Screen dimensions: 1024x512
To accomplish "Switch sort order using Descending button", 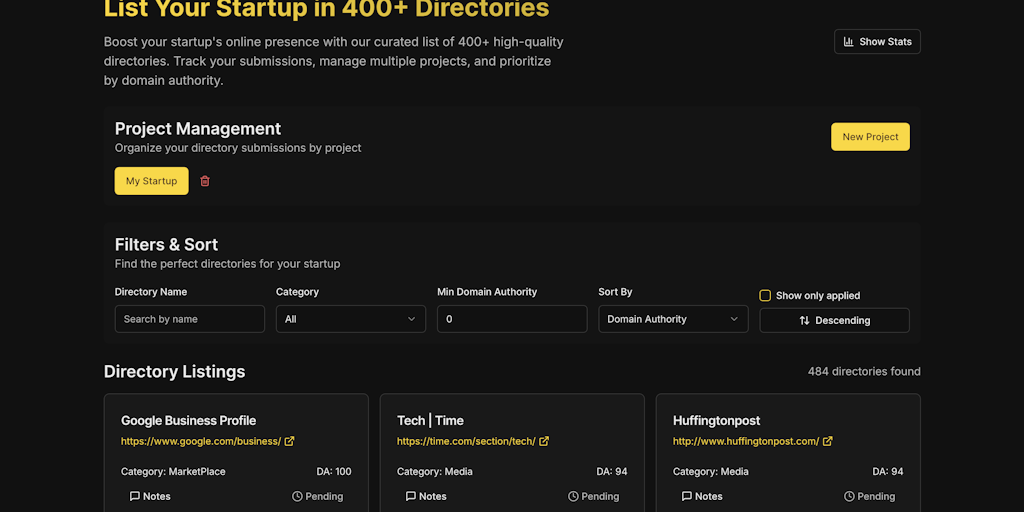I will [835, 321].
